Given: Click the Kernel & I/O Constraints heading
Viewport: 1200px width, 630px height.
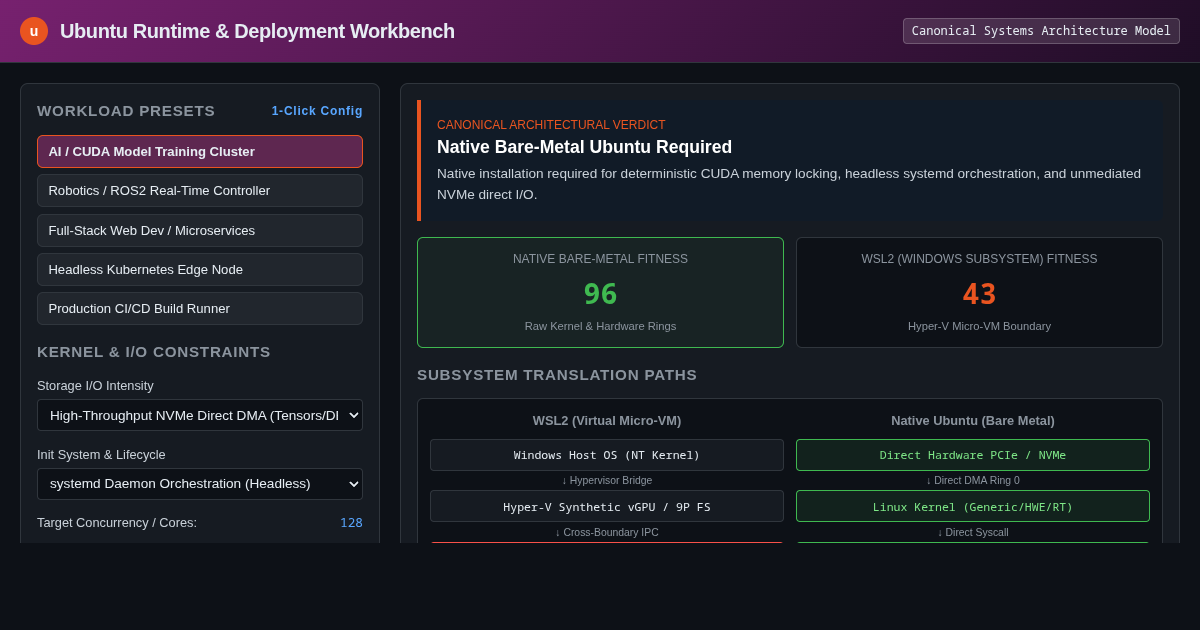Looking at the screenshot, I should pos(154,352).
